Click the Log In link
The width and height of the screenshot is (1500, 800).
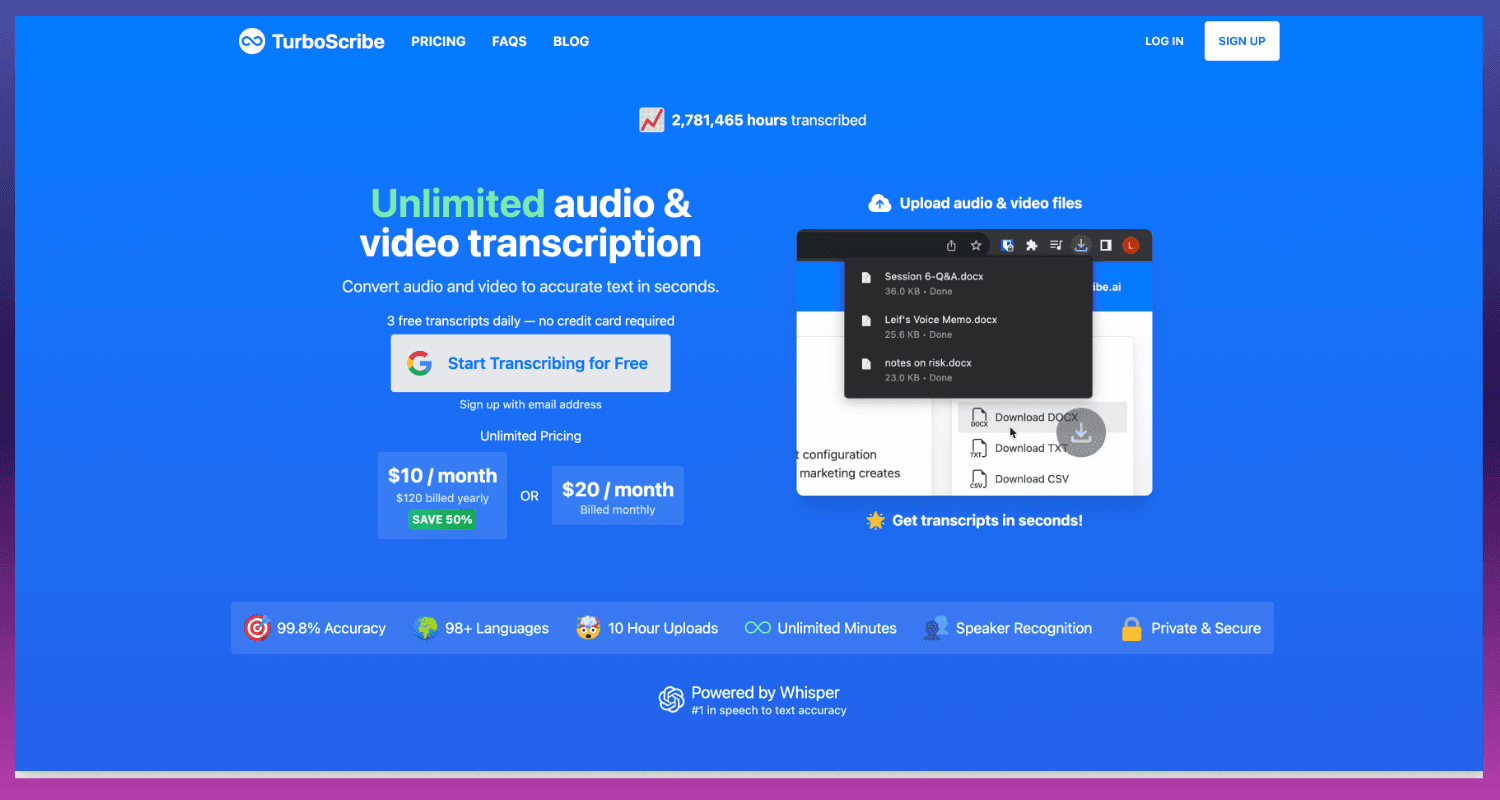1164,41
